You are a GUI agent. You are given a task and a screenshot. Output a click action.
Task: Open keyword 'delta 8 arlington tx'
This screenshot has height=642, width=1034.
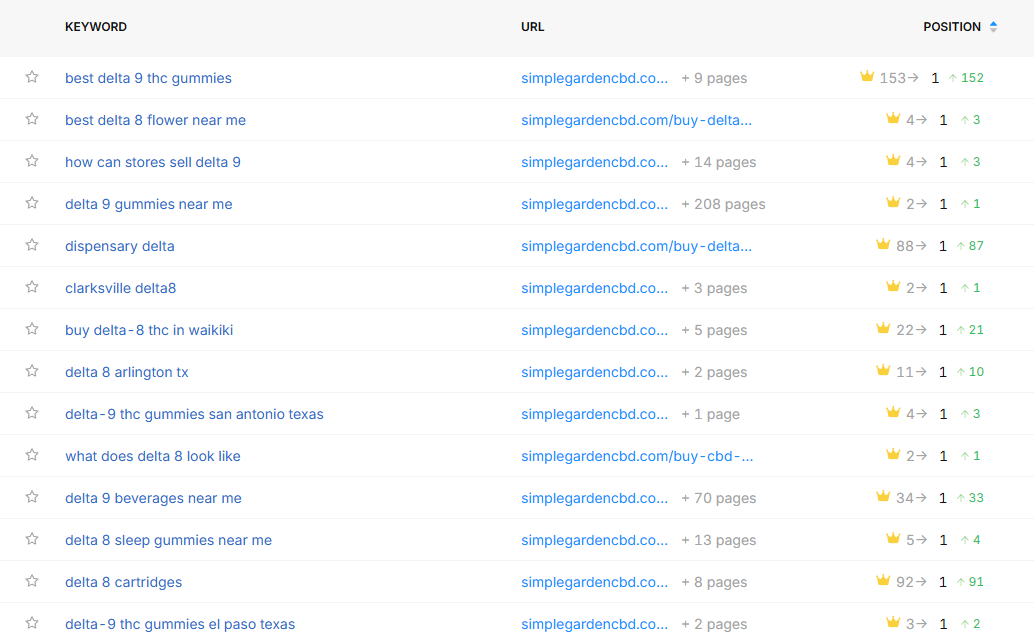point(127,372)
